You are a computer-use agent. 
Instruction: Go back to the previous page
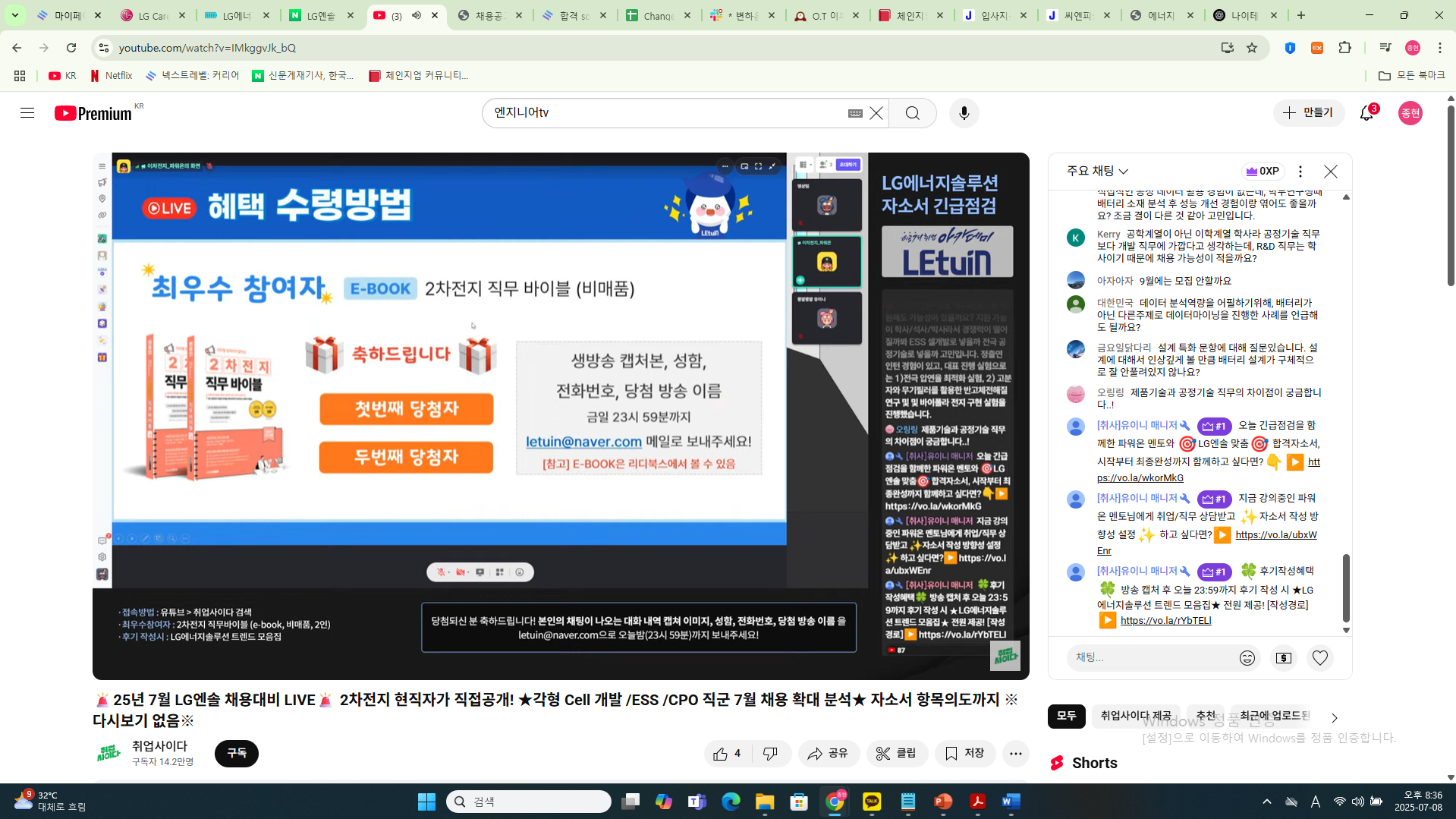point(17,48)
